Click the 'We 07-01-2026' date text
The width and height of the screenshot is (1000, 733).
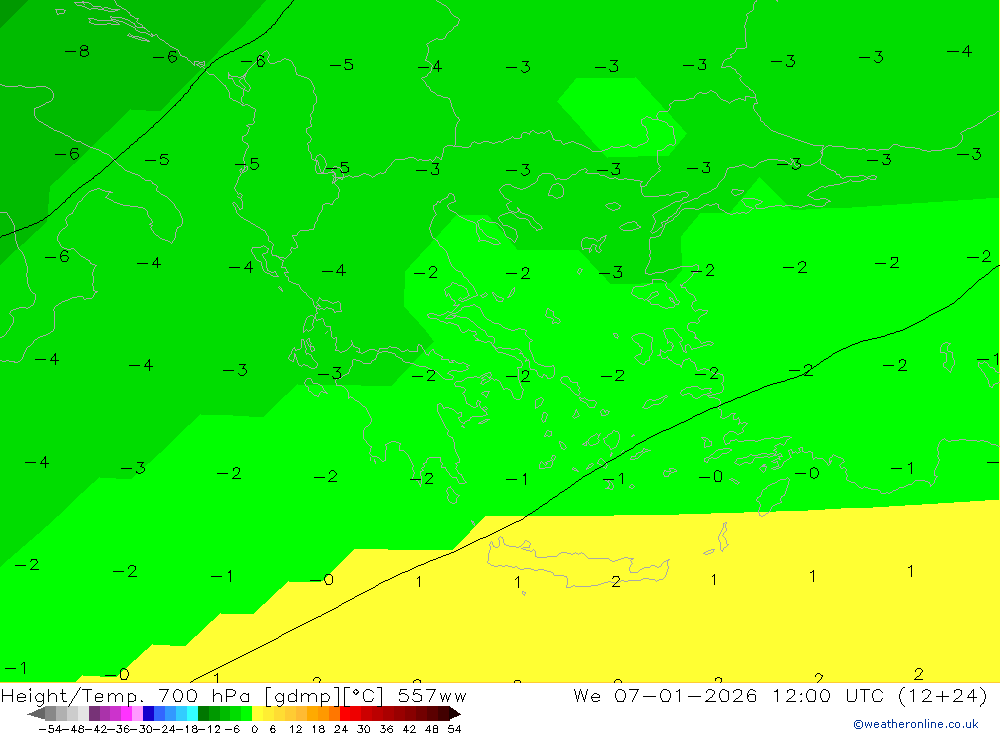(665, 695)
